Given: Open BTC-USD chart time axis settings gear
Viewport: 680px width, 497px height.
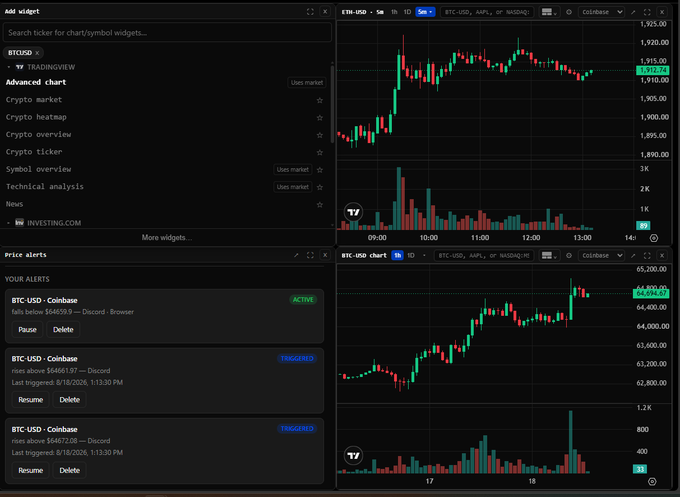Looking at the screenshot, I should pos(652,481).
